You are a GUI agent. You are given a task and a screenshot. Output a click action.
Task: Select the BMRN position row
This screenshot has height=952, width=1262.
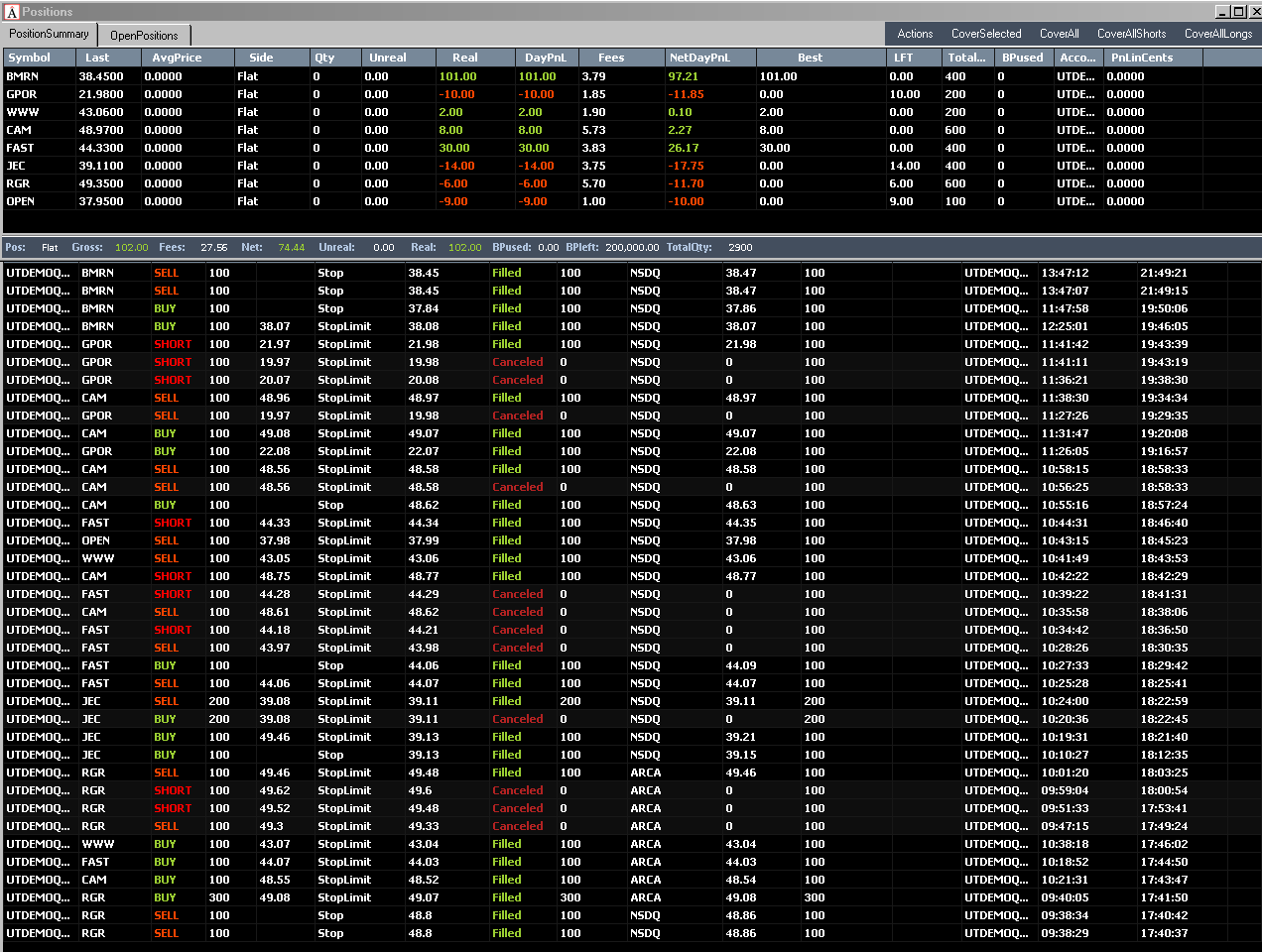[x=631, y=76]
